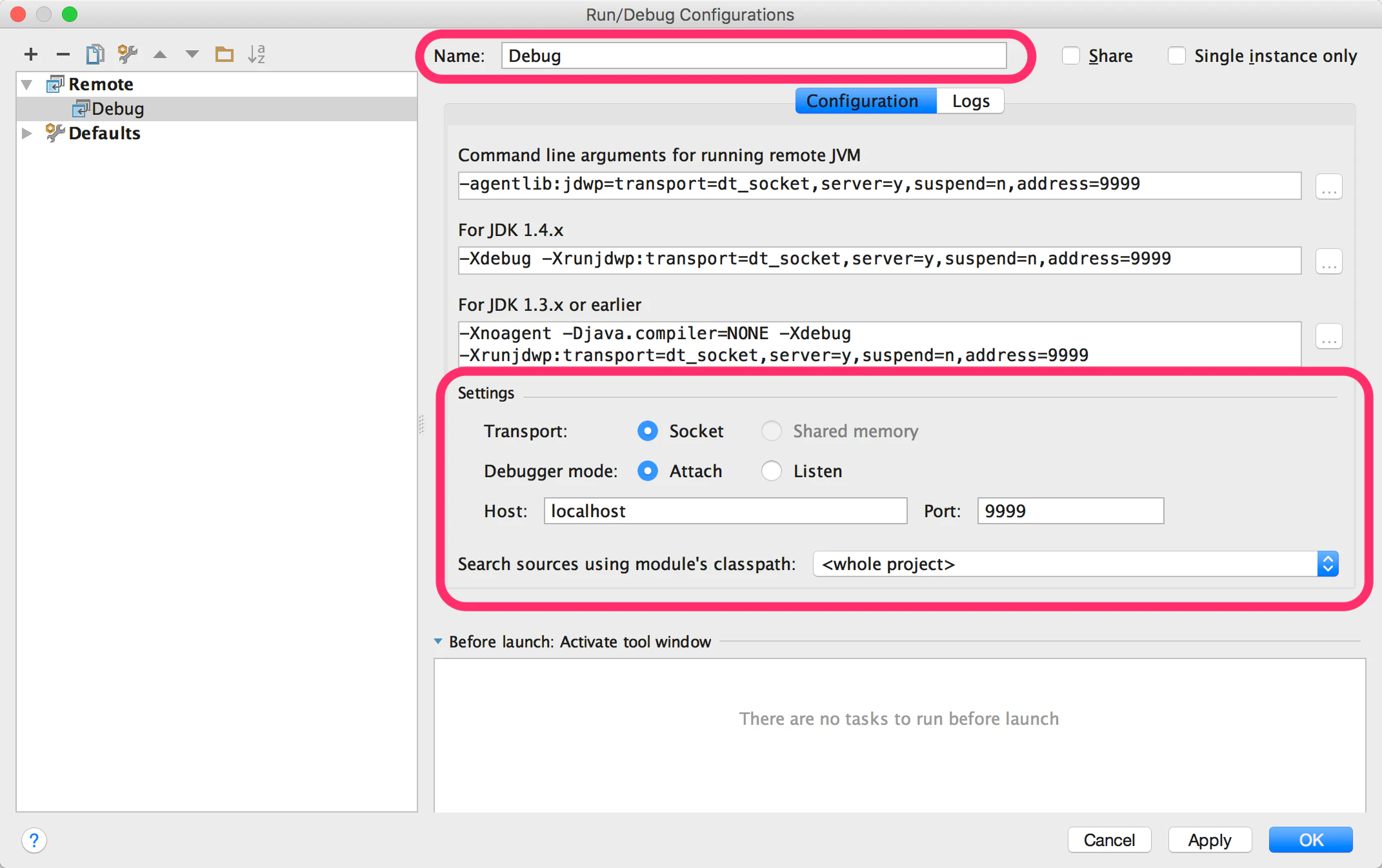Open the module classpath dropdown
This screenshot has height=868, width=1382.
point(1076,564)
